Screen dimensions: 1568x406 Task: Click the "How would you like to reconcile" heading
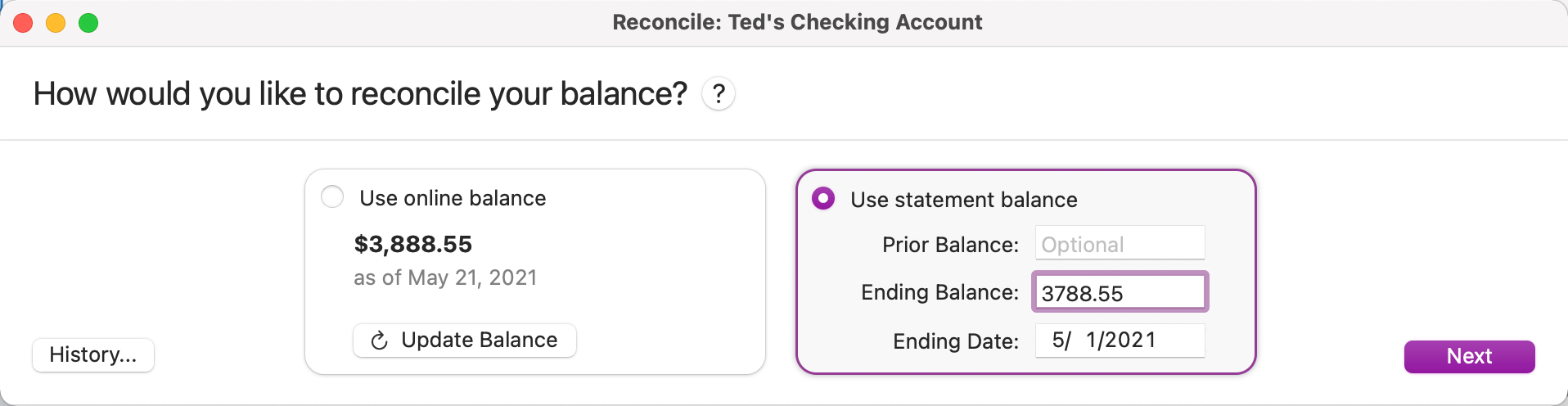pos(360,94)
